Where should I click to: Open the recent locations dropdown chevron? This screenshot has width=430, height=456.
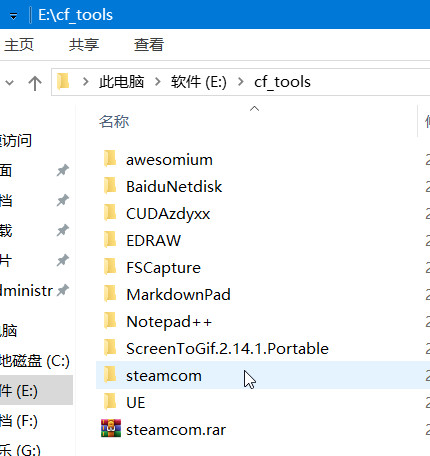(10, 82)
